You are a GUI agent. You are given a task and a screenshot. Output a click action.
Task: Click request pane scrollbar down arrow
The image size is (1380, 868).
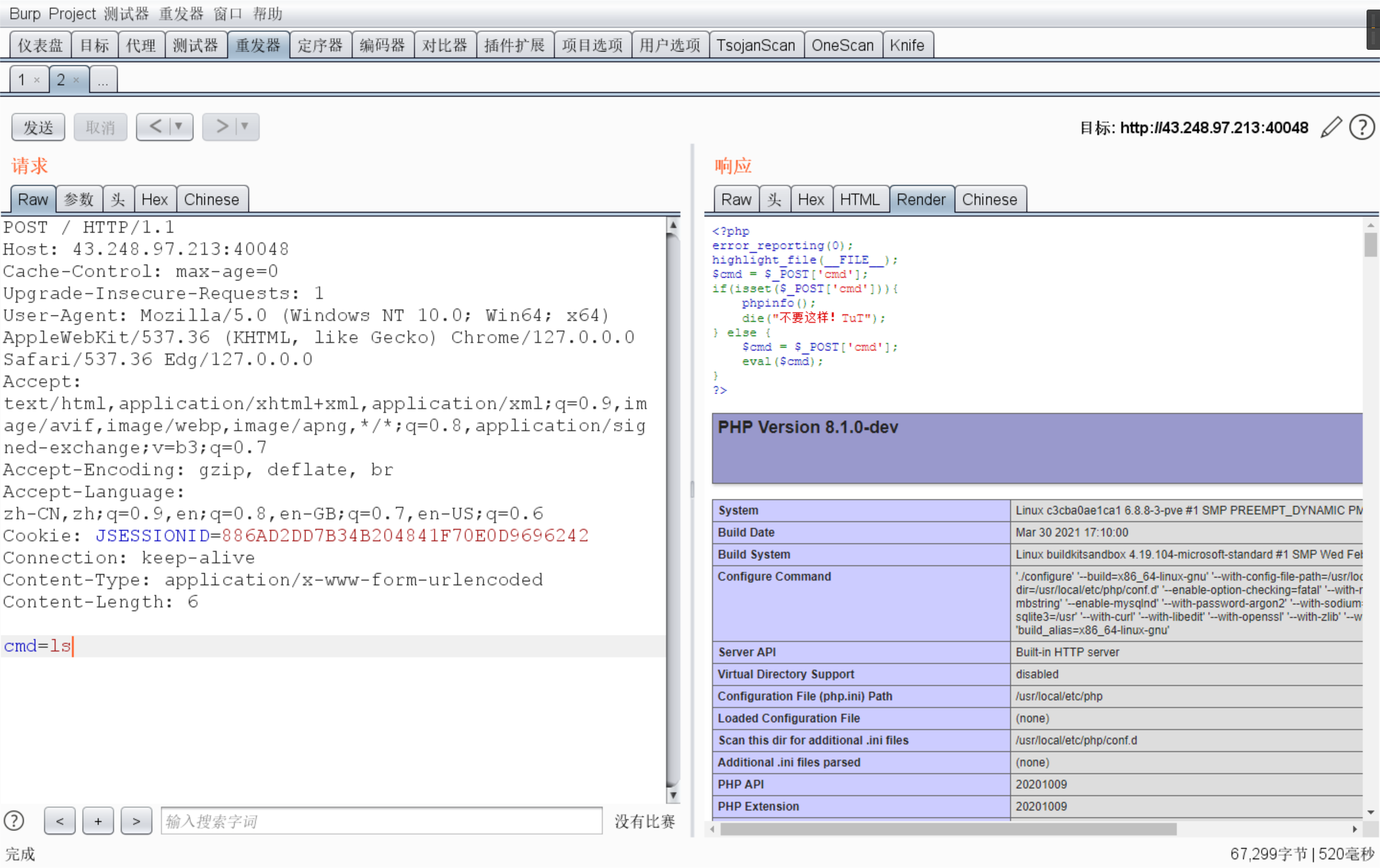673,796
